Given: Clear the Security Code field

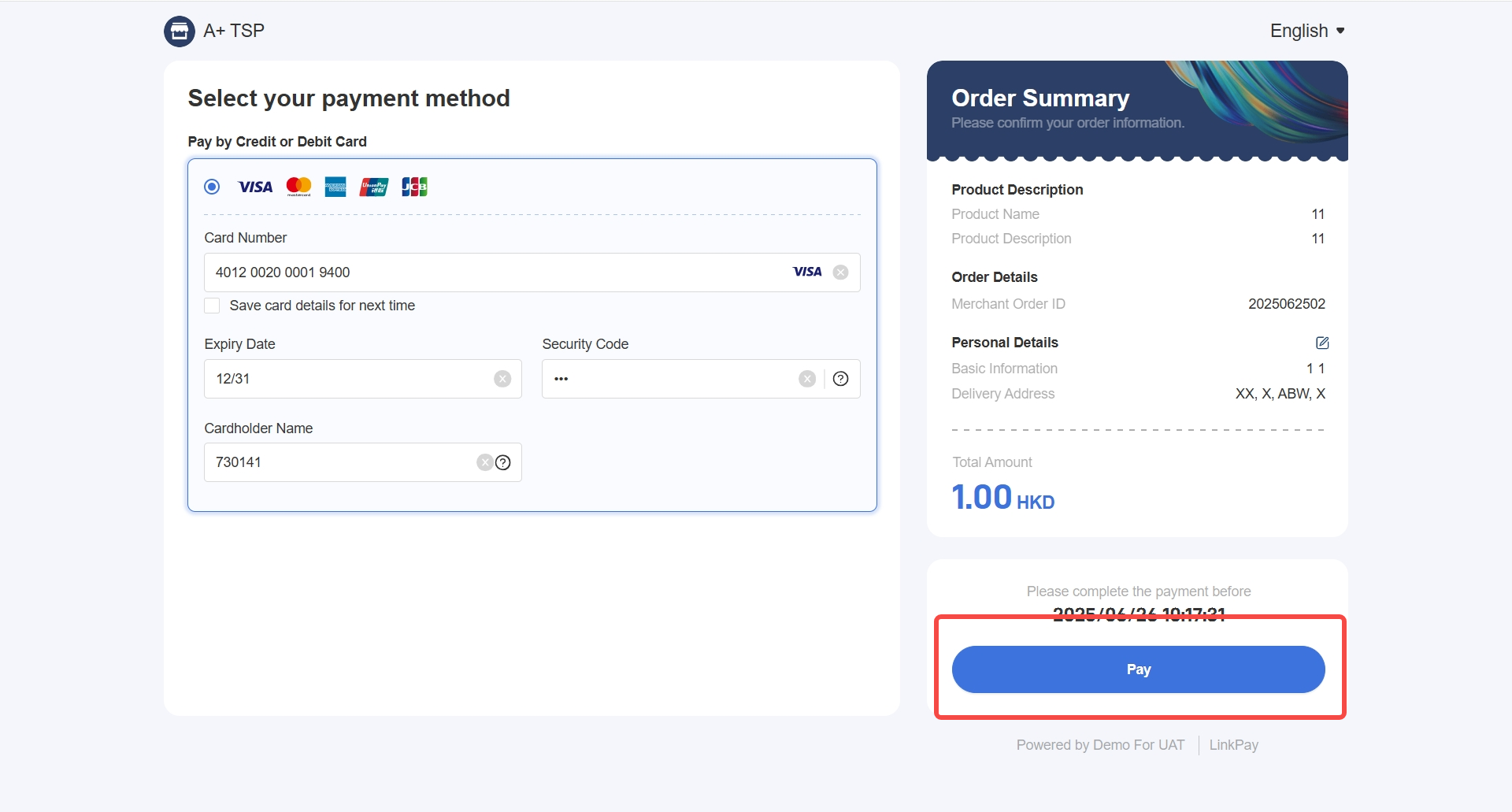Looking at the screenshot, I should (807, 379).
